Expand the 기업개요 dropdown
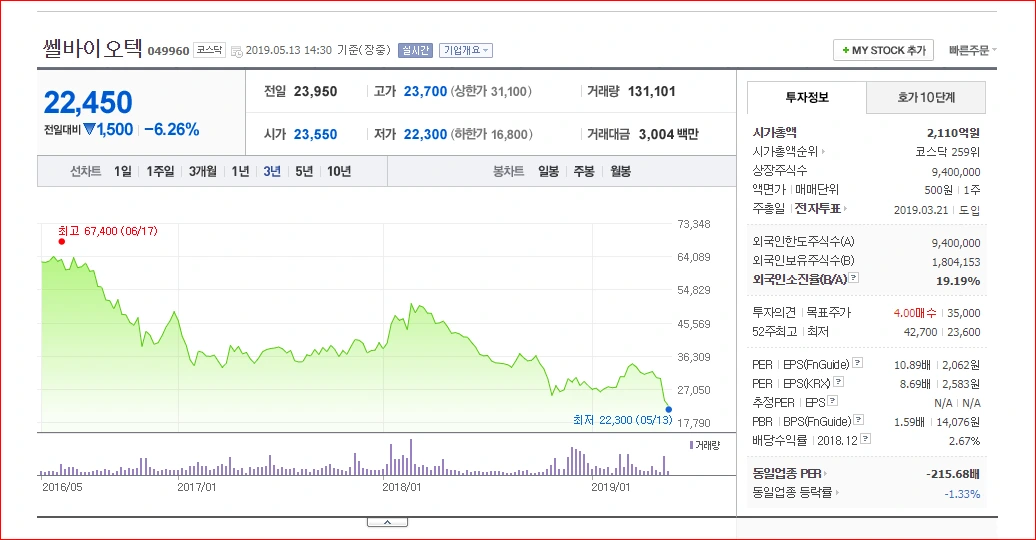 466,50
